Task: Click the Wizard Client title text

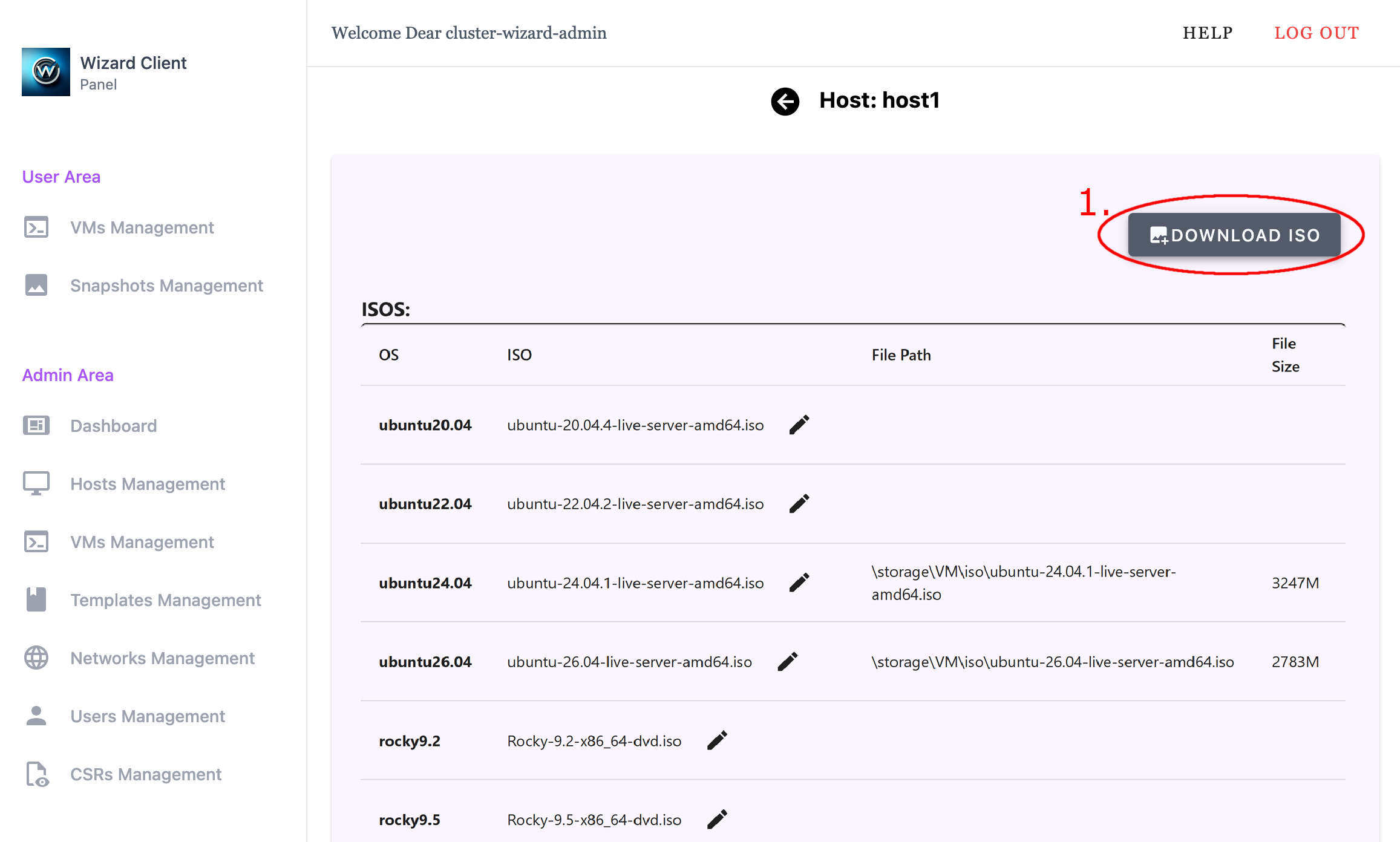Action: click(133, 63)
